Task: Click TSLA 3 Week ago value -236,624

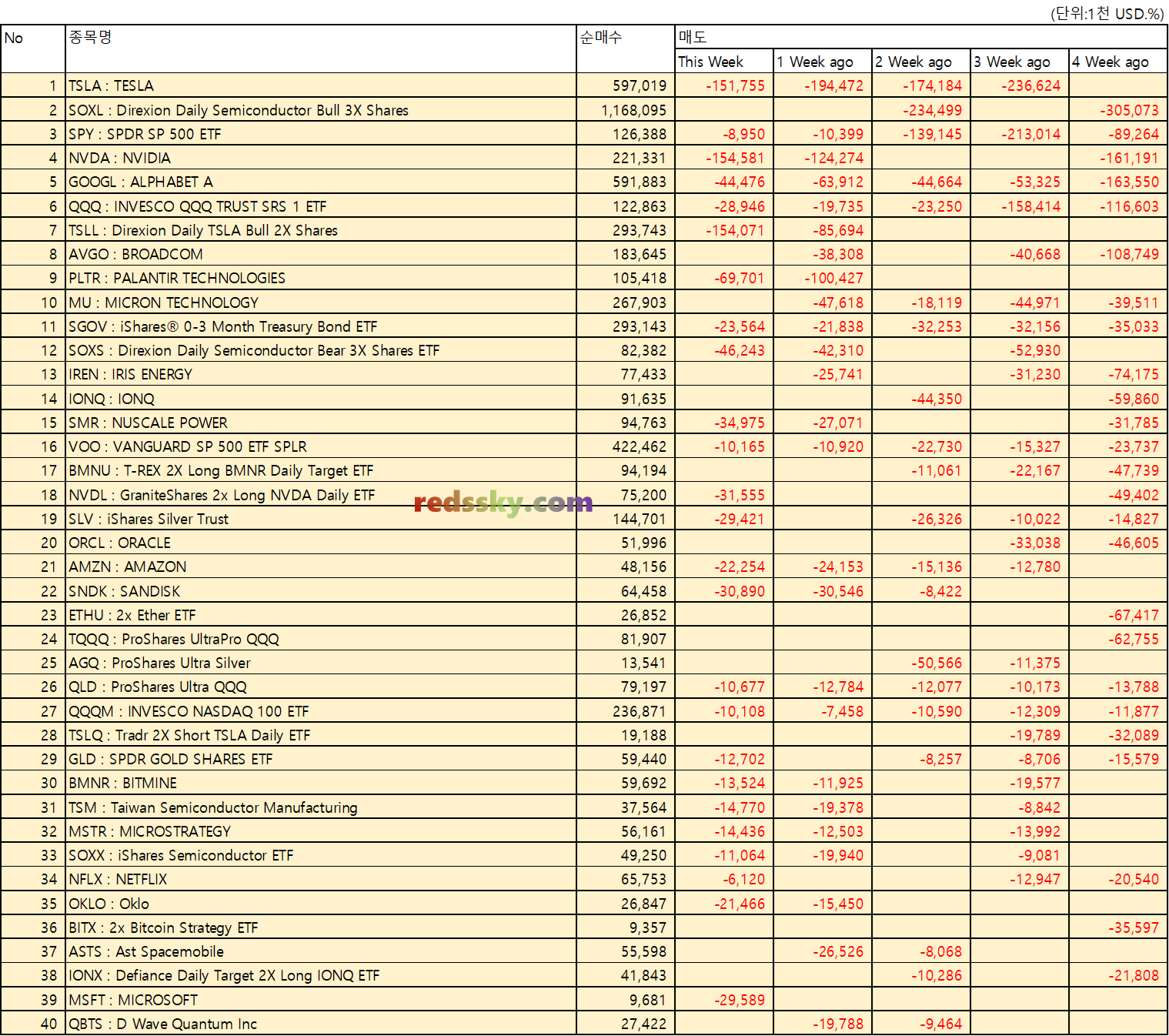Action: [x=1020, y=85]
